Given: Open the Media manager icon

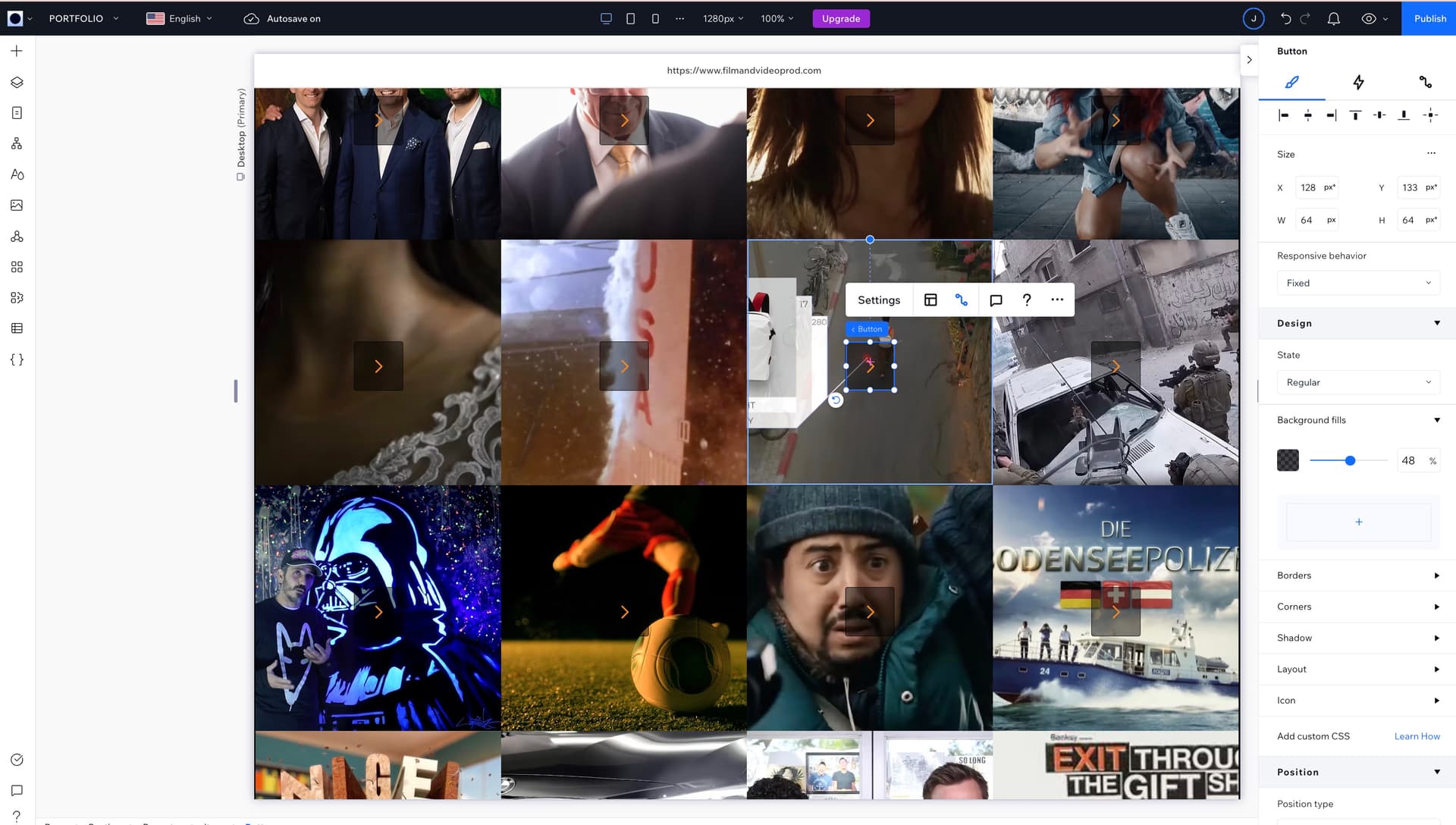Looking at the screenshot, I should point(17,205).
